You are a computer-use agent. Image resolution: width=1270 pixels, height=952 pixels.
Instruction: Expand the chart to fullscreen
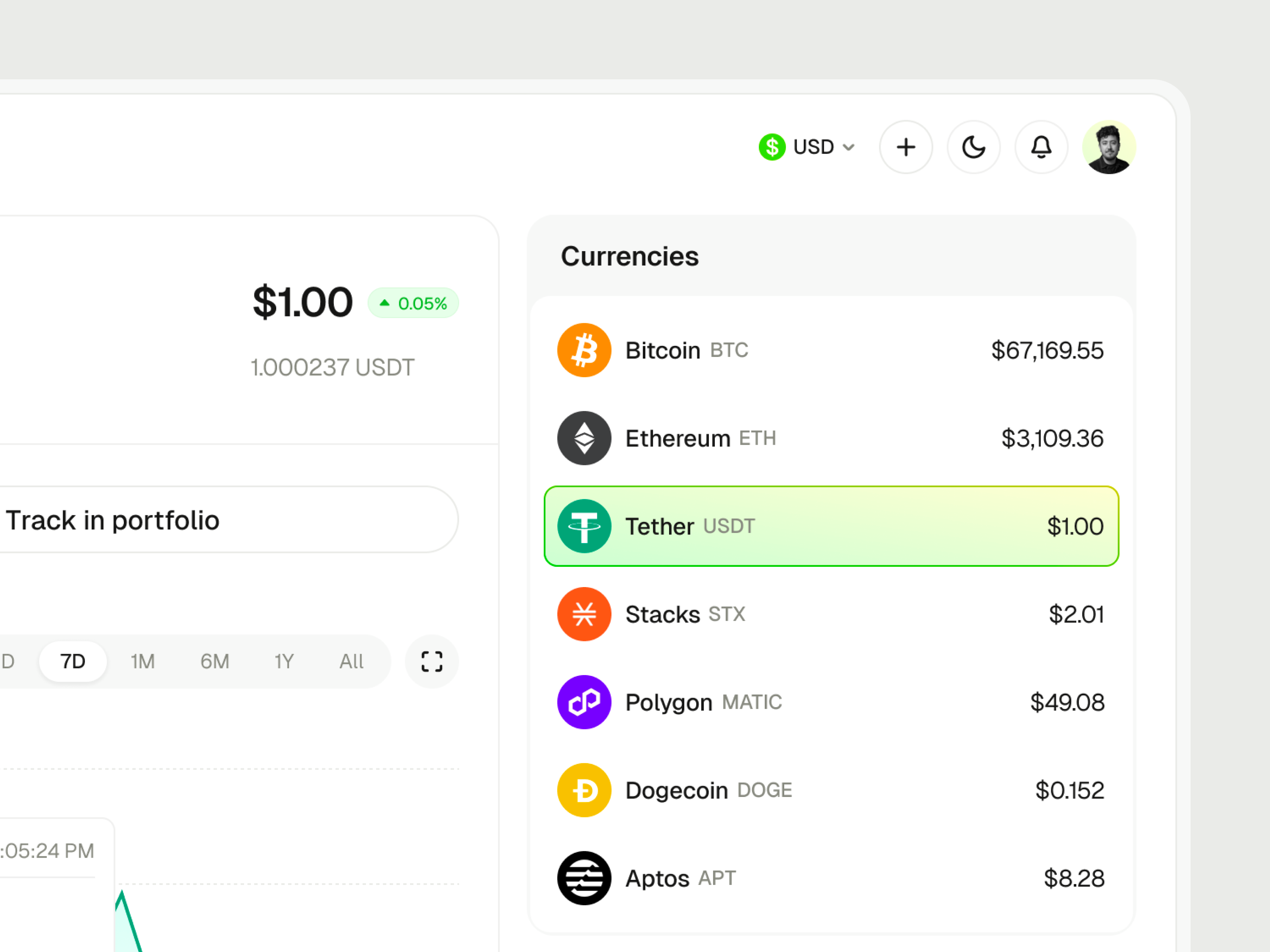click(431, 662)
